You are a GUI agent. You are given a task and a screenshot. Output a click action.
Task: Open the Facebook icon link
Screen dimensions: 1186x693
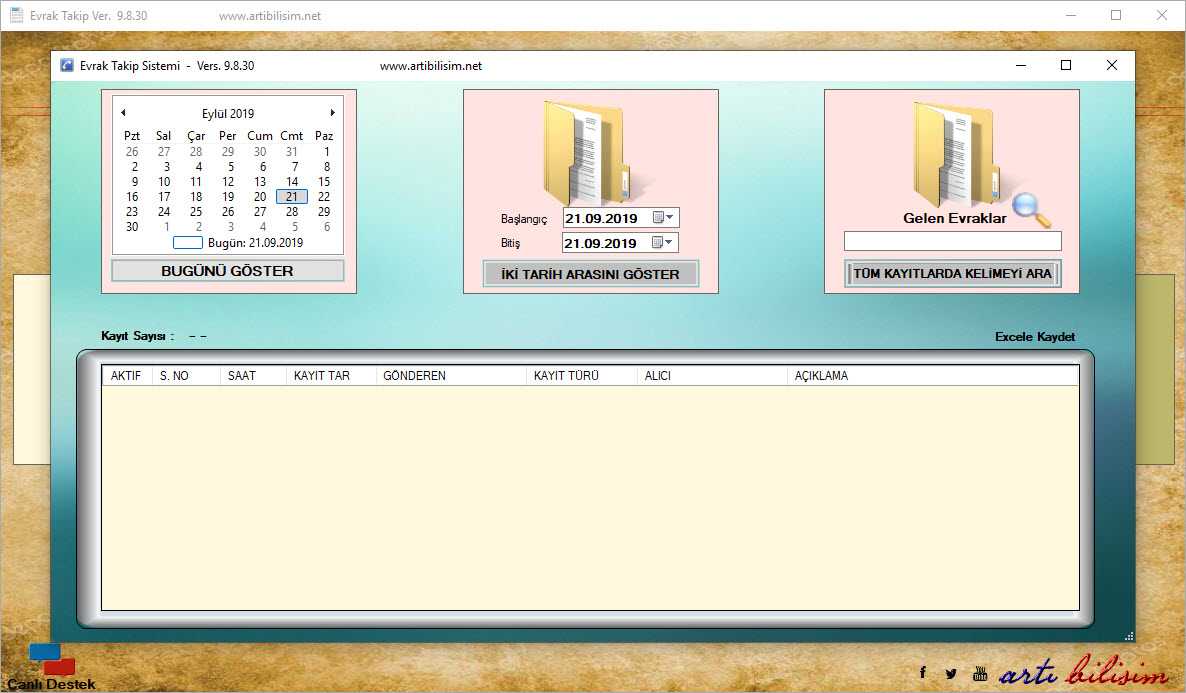[922, 673]
